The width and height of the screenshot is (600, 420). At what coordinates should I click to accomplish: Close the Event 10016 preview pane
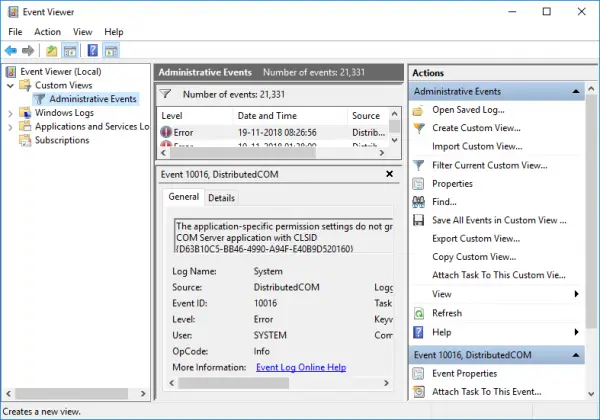coord(390,174)
